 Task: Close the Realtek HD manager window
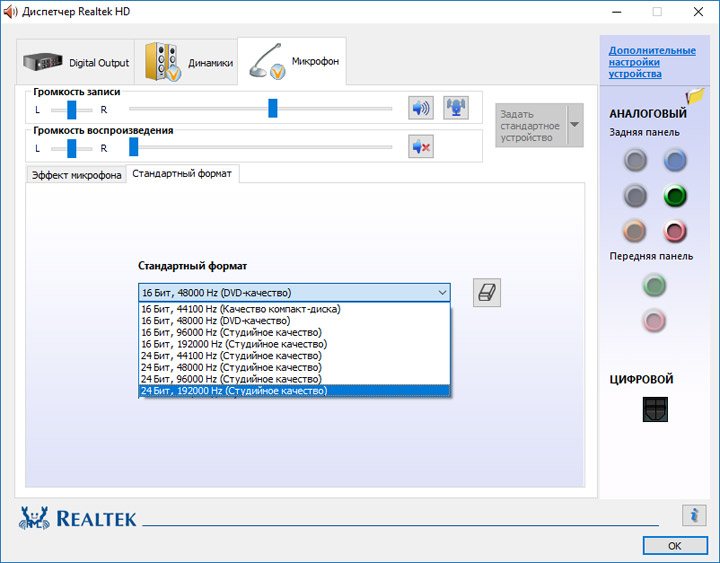(698, 11)
